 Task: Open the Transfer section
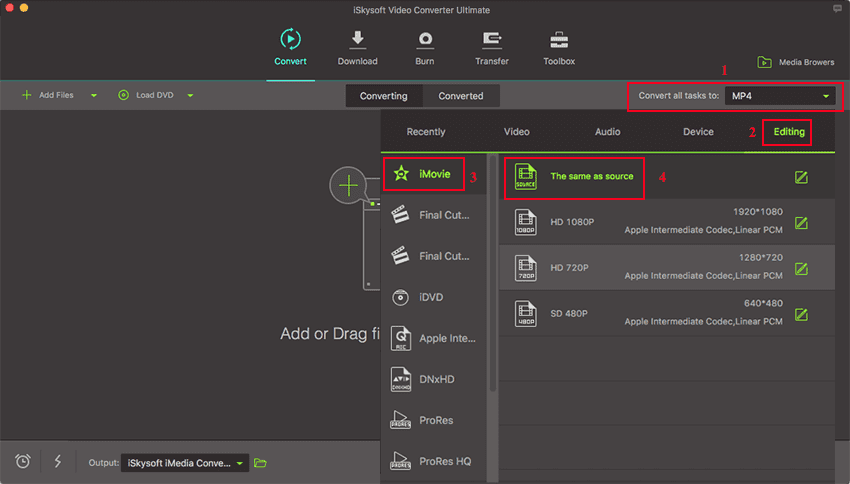click(492, 47)
